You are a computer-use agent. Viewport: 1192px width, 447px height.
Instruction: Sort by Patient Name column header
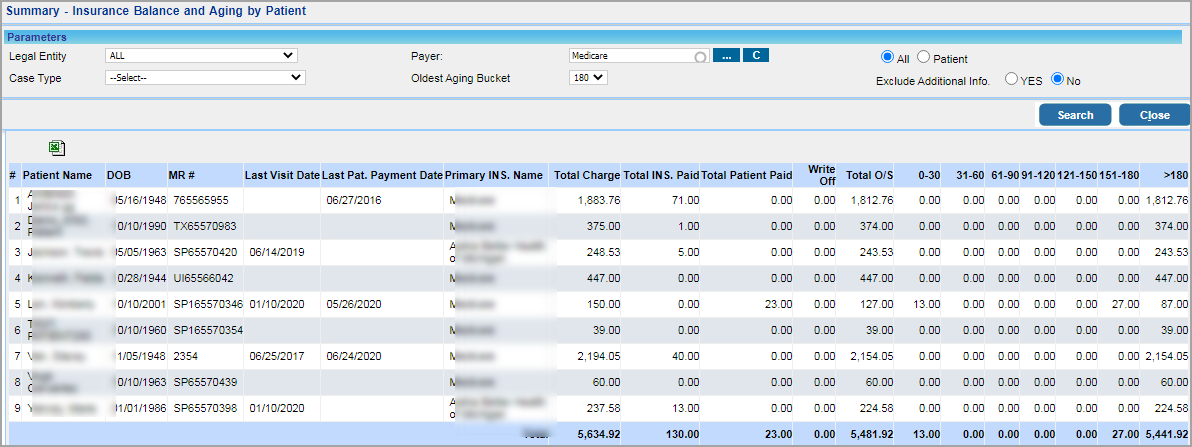click(x=57, y=175)
